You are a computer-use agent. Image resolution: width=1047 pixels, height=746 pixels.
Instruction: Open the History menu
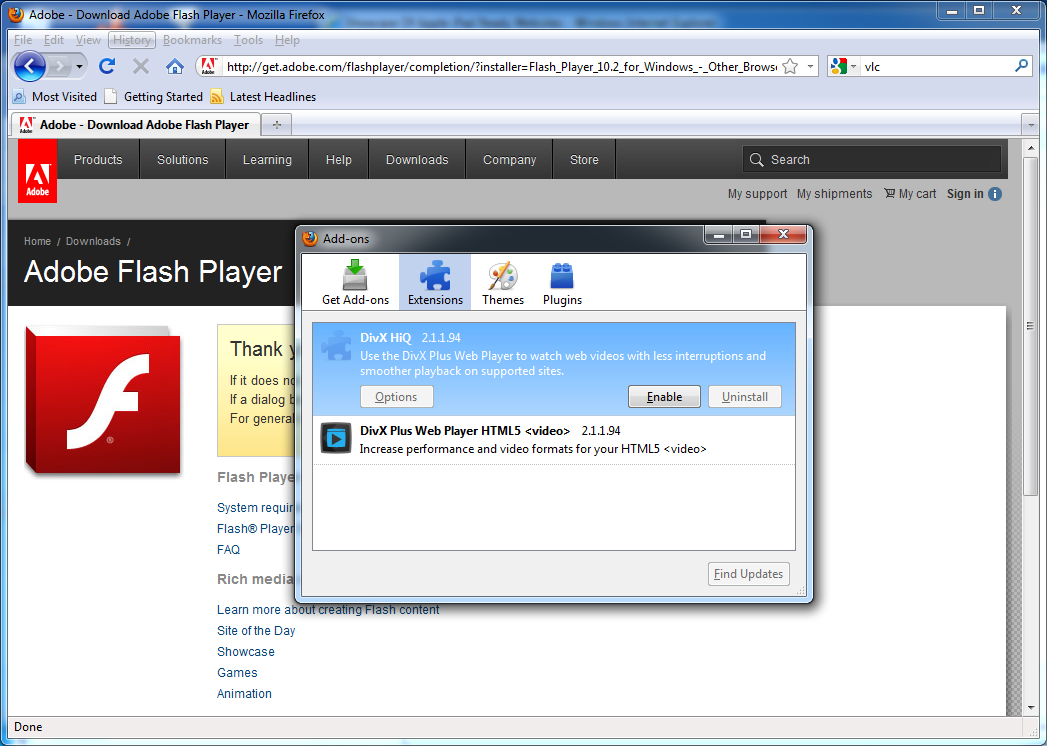(132, 40)
